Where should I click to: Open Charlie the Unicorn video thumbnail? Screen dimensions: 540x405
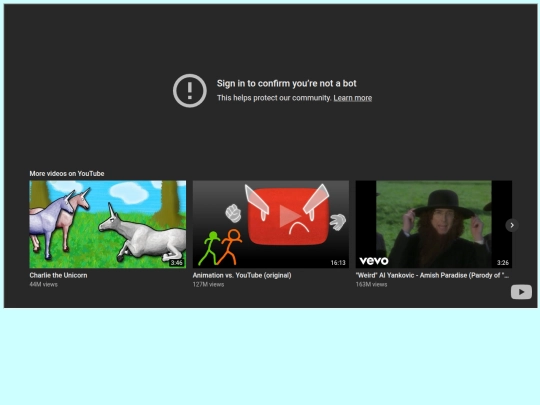pyautogui.click(x=107, y=224)
